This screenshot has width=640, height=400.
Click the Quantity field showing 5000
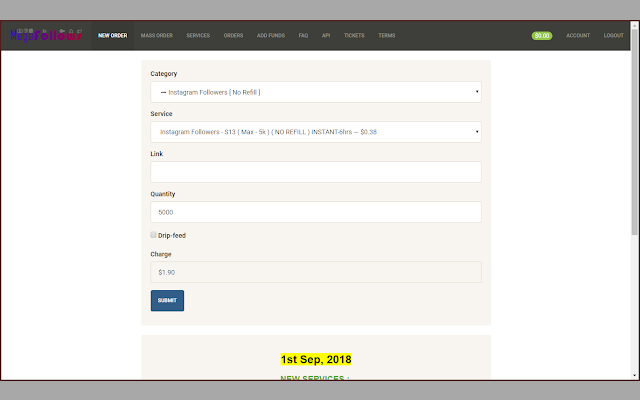pyautogui.click(x=316, y=212)
